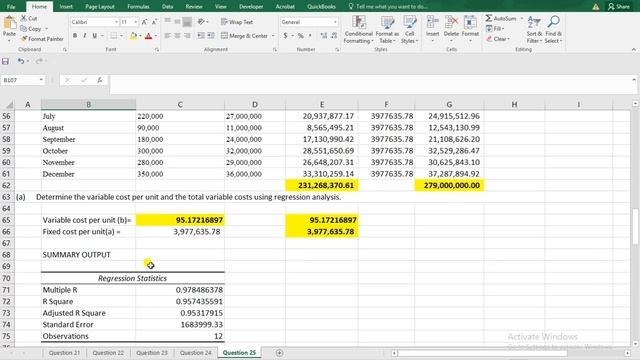Switch to the Review tab

pos(194,7)
